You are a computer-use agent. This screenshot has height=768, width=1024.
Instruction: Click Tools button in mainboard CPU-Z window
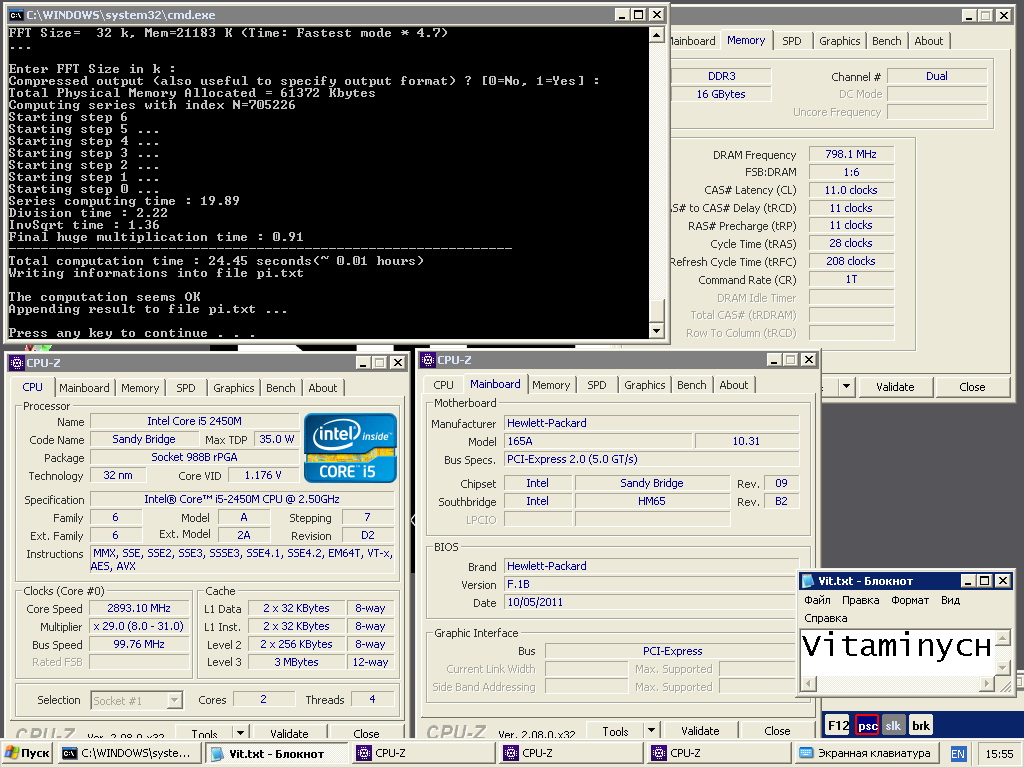click(615, 731)
